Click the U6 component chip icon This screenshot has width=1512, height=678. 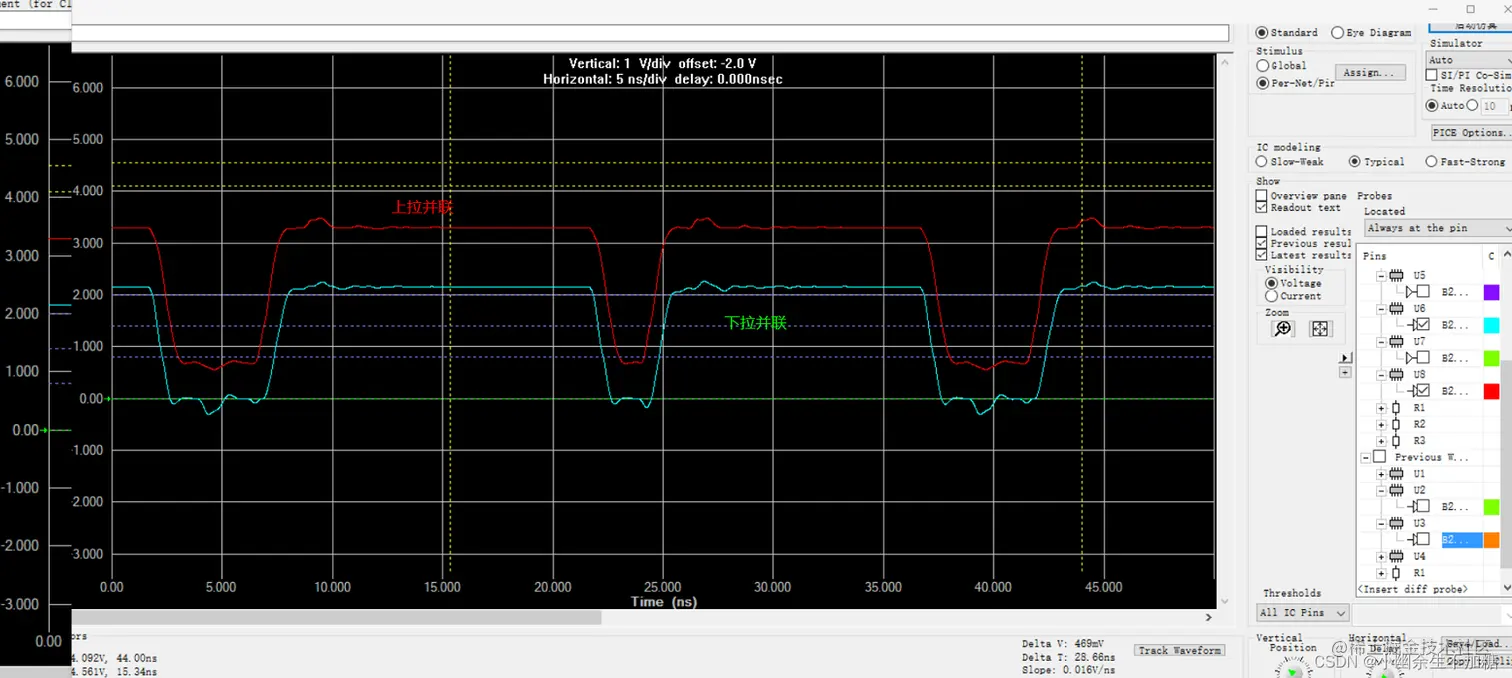tap(1397, 308)
